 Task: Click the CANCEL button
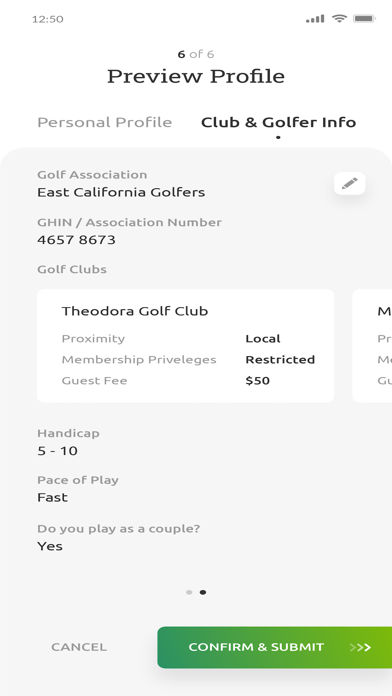[79, 647]
